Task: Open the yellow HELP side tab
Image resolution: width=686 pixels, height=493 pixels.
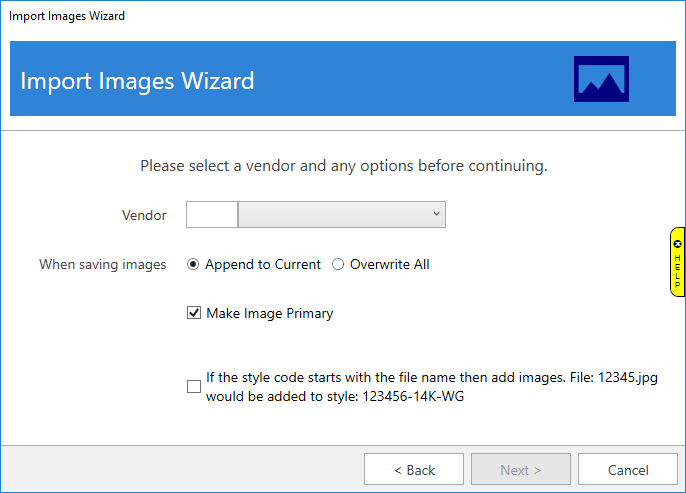Action: (677, 268)
